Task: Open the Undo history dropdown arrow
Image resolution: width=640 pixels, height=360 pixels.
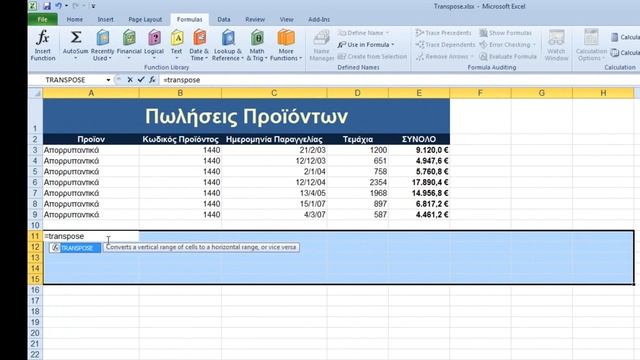Action: [x=66, y=6]
